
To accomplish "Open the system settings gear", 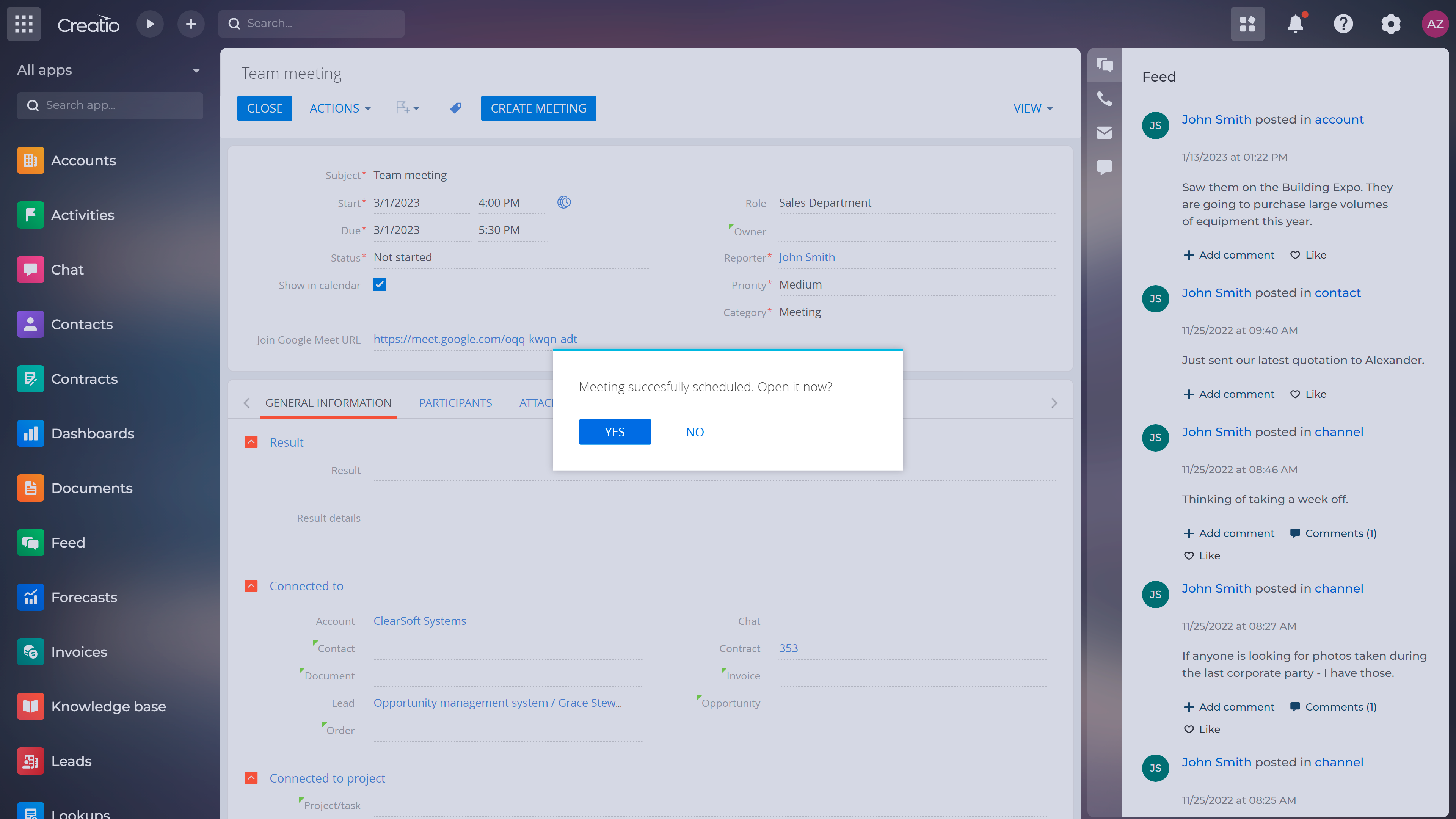I will (x=1390, y=24).
